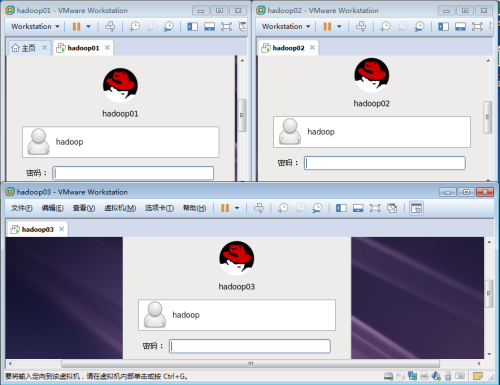Enter full screen mode in hadoop02 window
Screen dimensions: 500x385
(477, 26)
